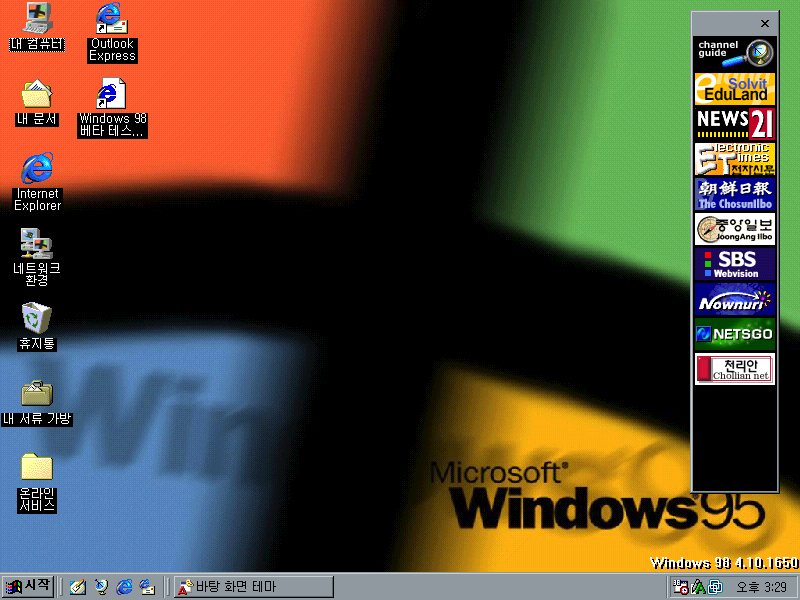Select the Outlook Express desktop shortcut
The height and width of the screenshot is (600, 800).
[112, 33]
